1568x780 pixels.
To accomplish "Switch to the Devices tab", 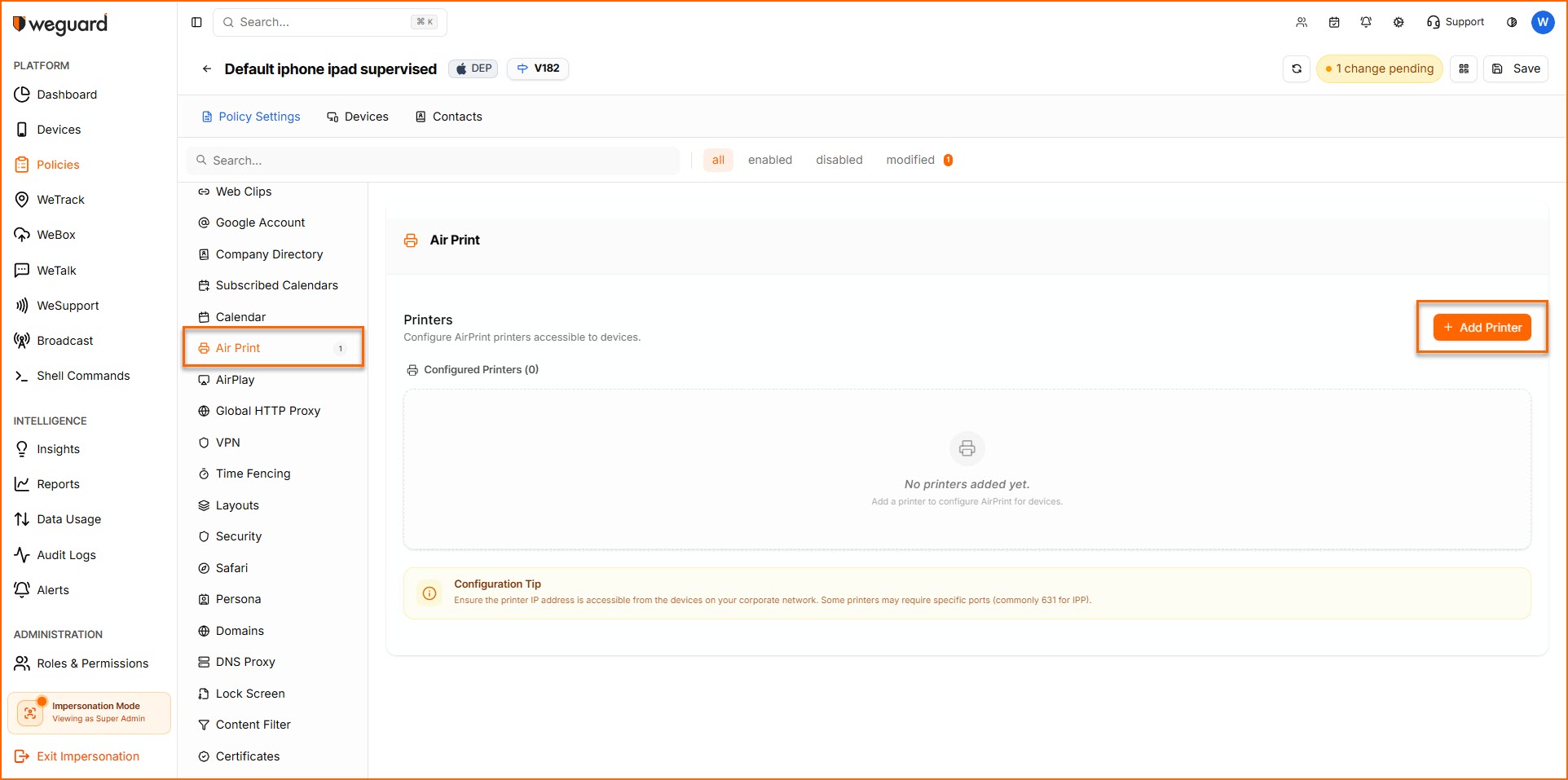I will coord(358,117).
